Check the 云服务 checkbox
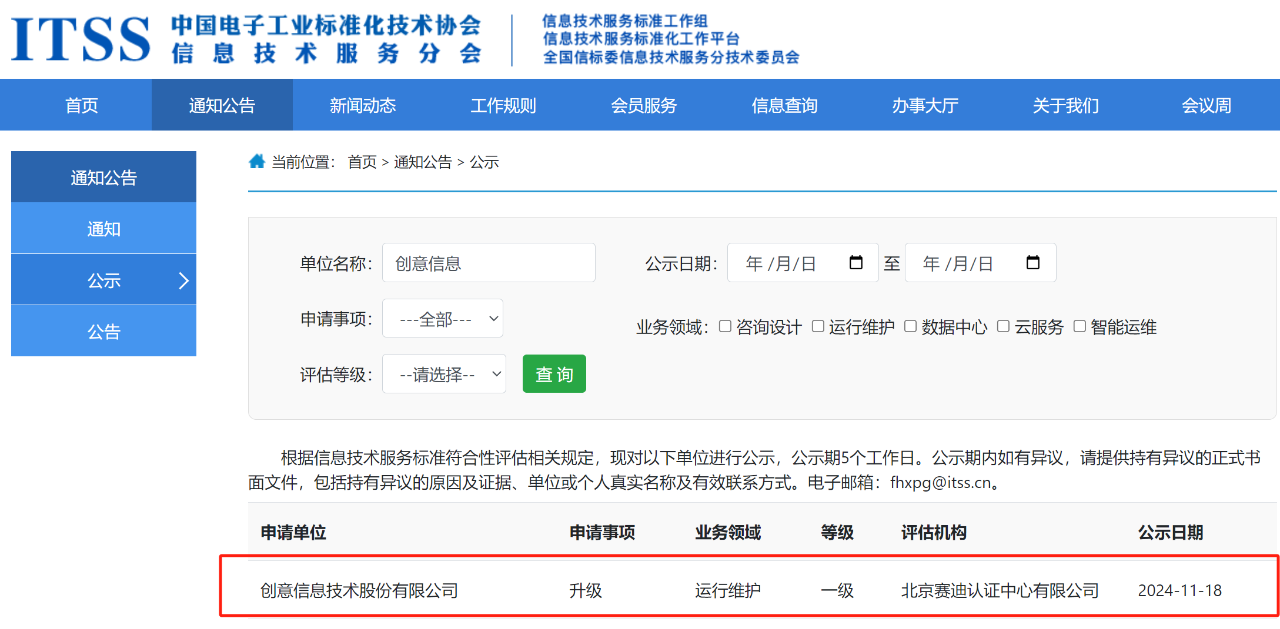This screenshot has height=629, width=1280. 1003,326
